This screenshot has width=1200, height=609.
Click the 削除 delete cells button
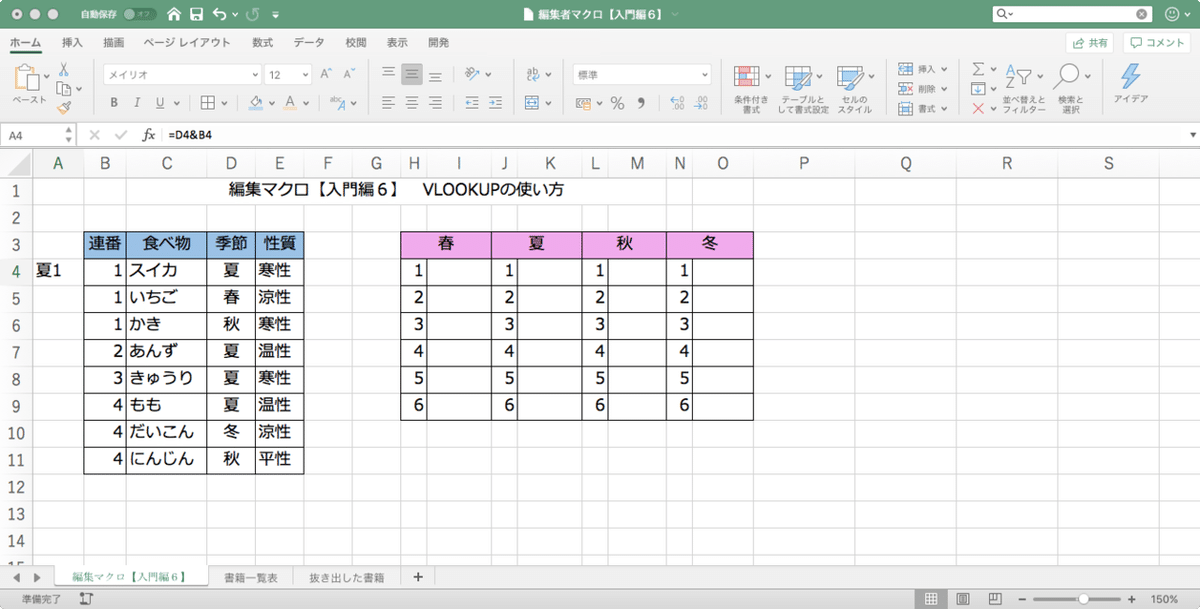(923, 88)
